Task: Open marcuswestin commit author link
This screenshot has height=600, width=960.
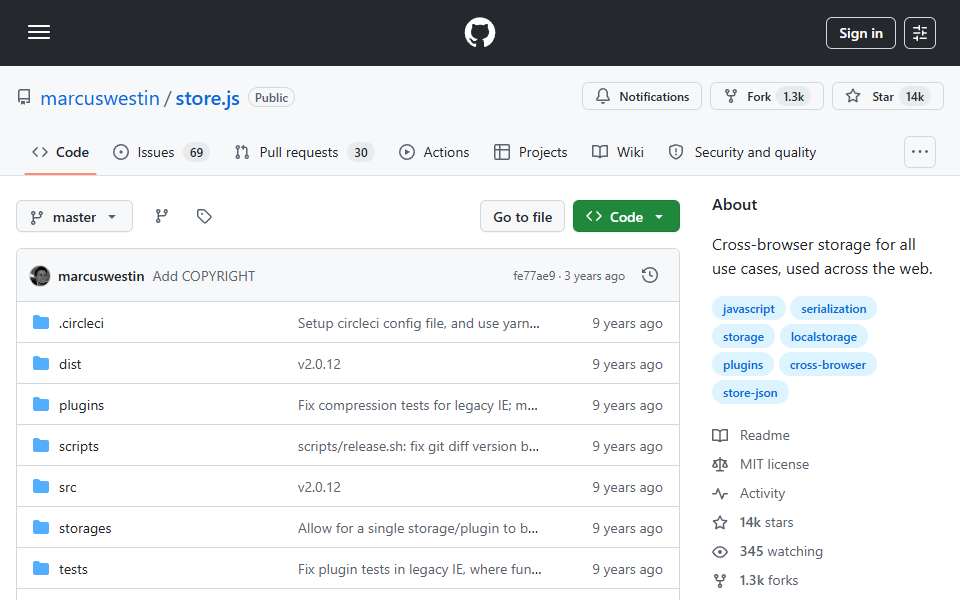Action: click(101, 277)
